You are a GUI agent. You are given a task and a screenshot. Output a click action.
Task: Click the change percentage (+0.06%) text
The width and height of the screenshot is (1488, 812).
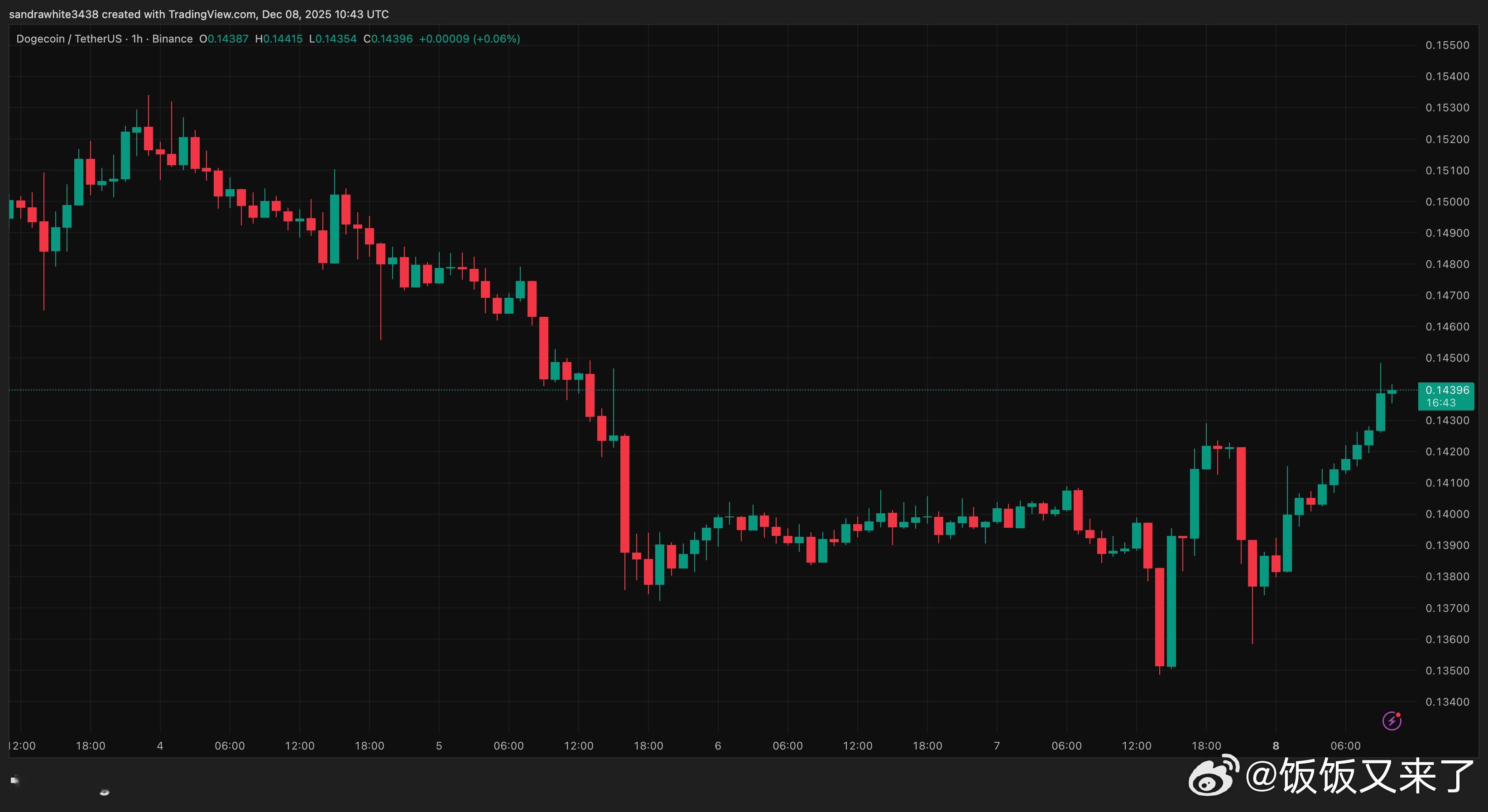496,38
